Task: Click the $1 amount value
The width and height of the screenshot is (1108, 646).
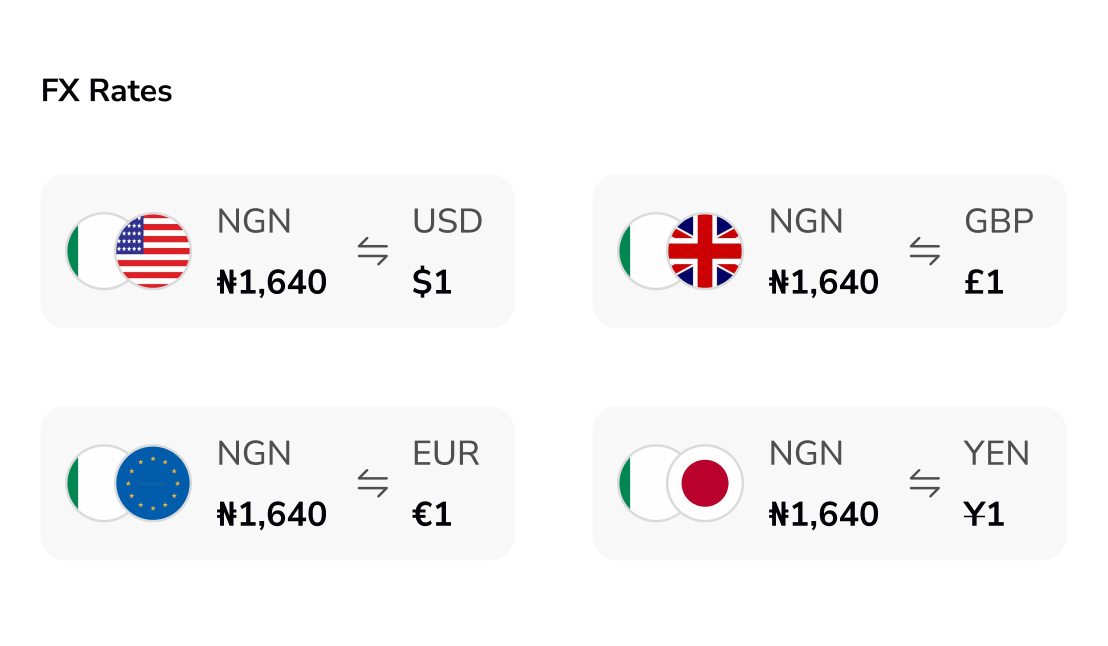Action: tap(432, 283)
